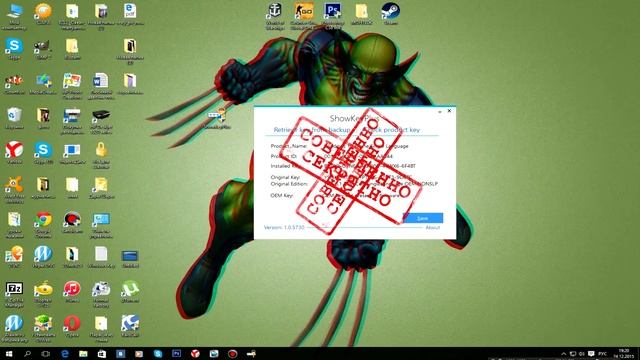The height and width of the screenshot is (360, 640).
Task: Click the Save button in ShowKeyPlus
Action: (422, 218)
